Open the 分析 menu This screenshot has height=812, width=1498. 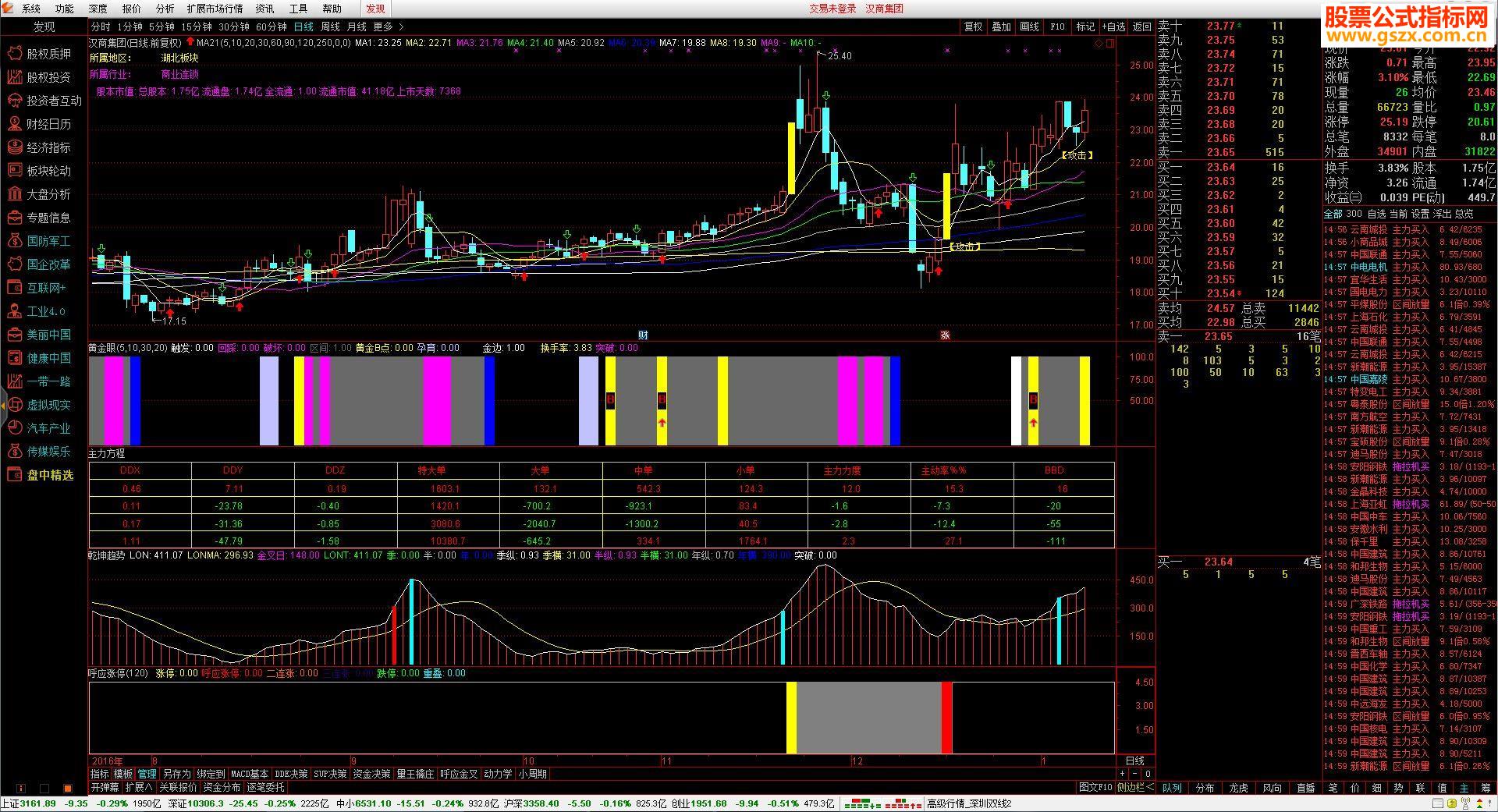tap(165, 9)
